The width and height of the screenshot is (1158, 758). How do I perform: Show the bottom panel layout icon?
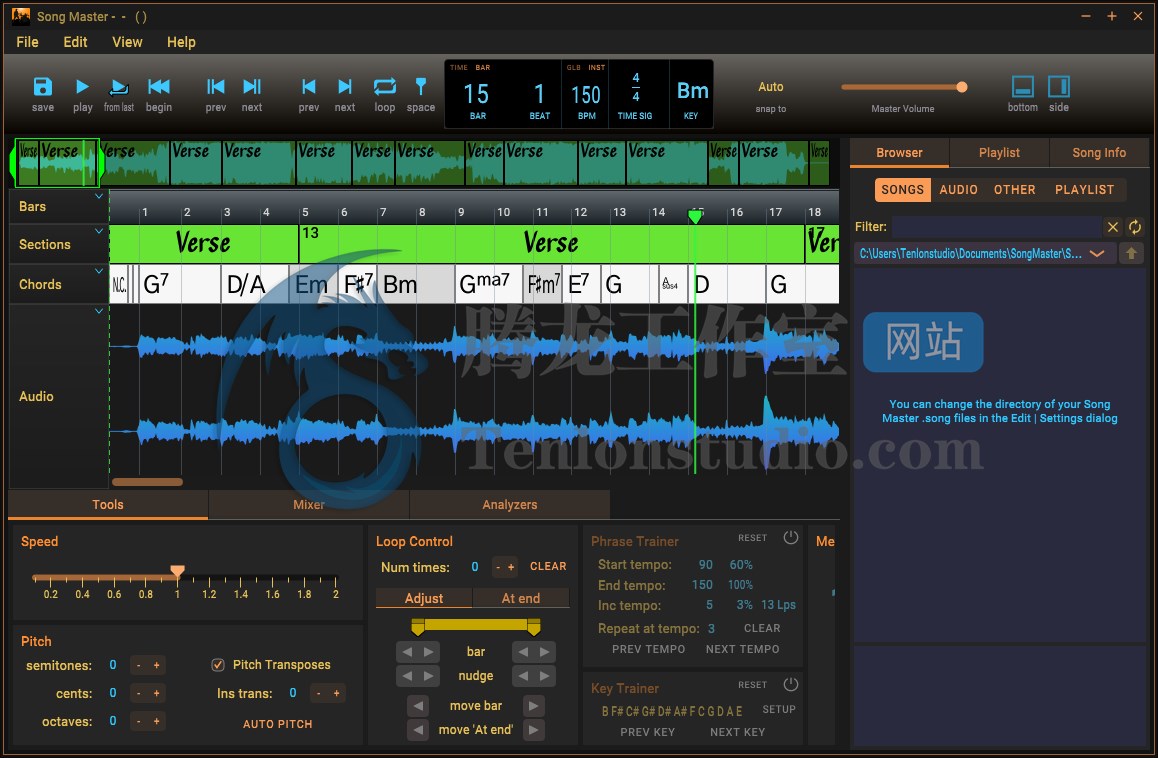pos(1022,86)
